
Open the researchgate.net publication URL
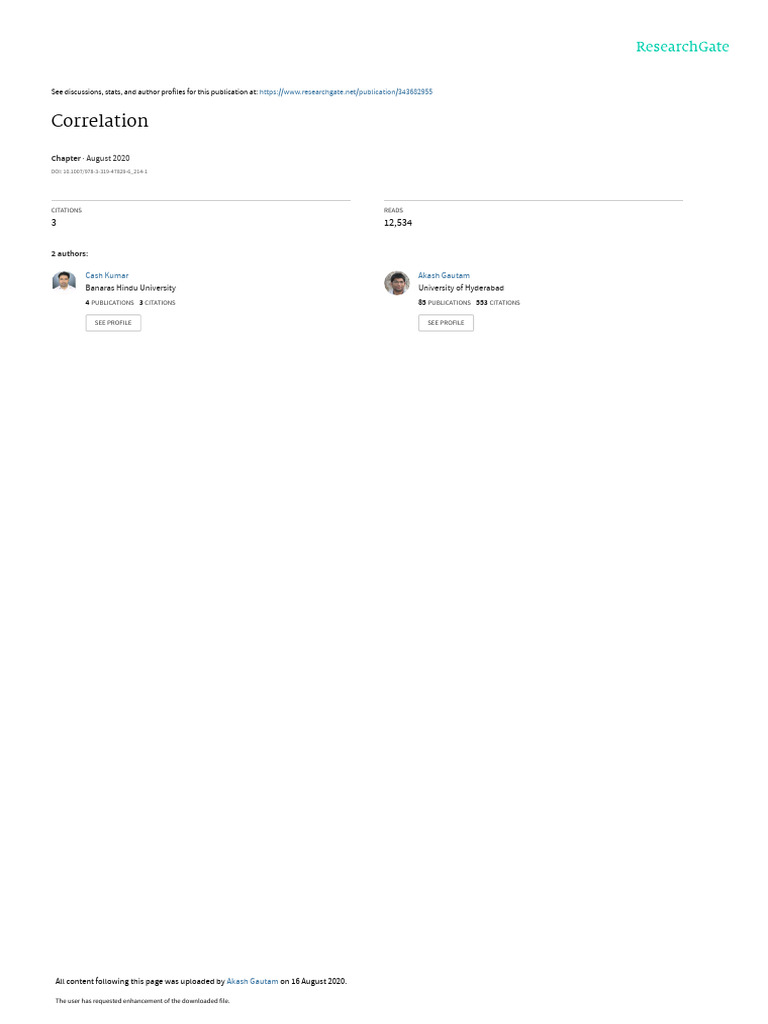[x=345, y=92]
